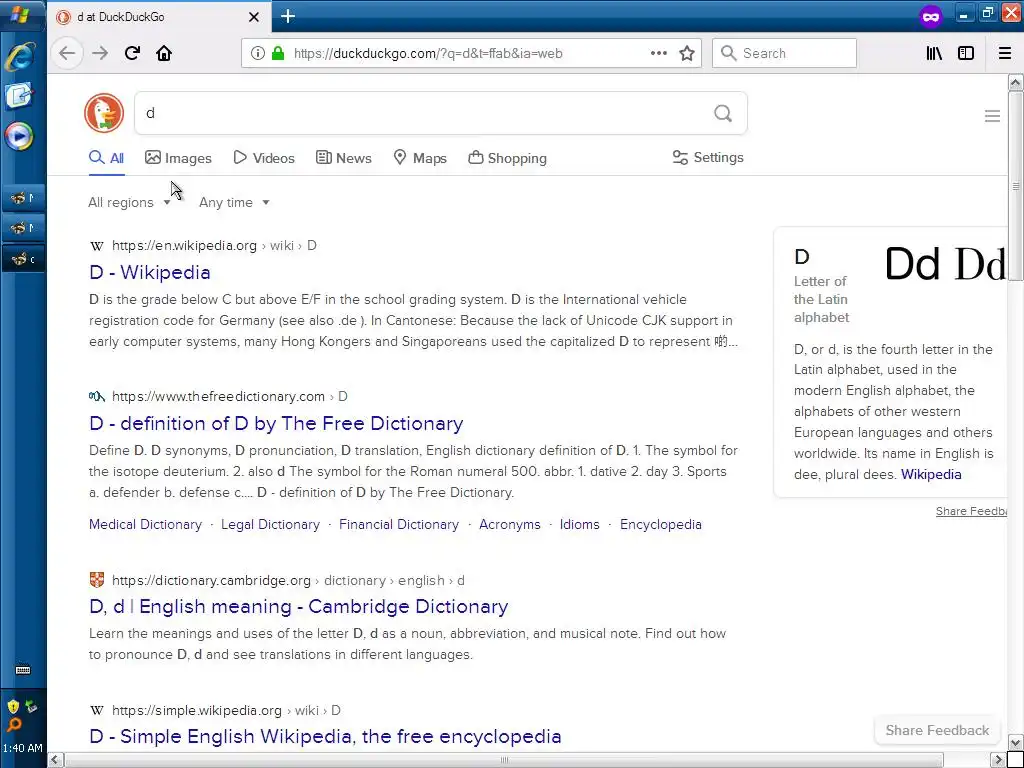1024x768 pixels.
Task: Open DuckDuckGo side menu hamburger icon
Action: 992,116
